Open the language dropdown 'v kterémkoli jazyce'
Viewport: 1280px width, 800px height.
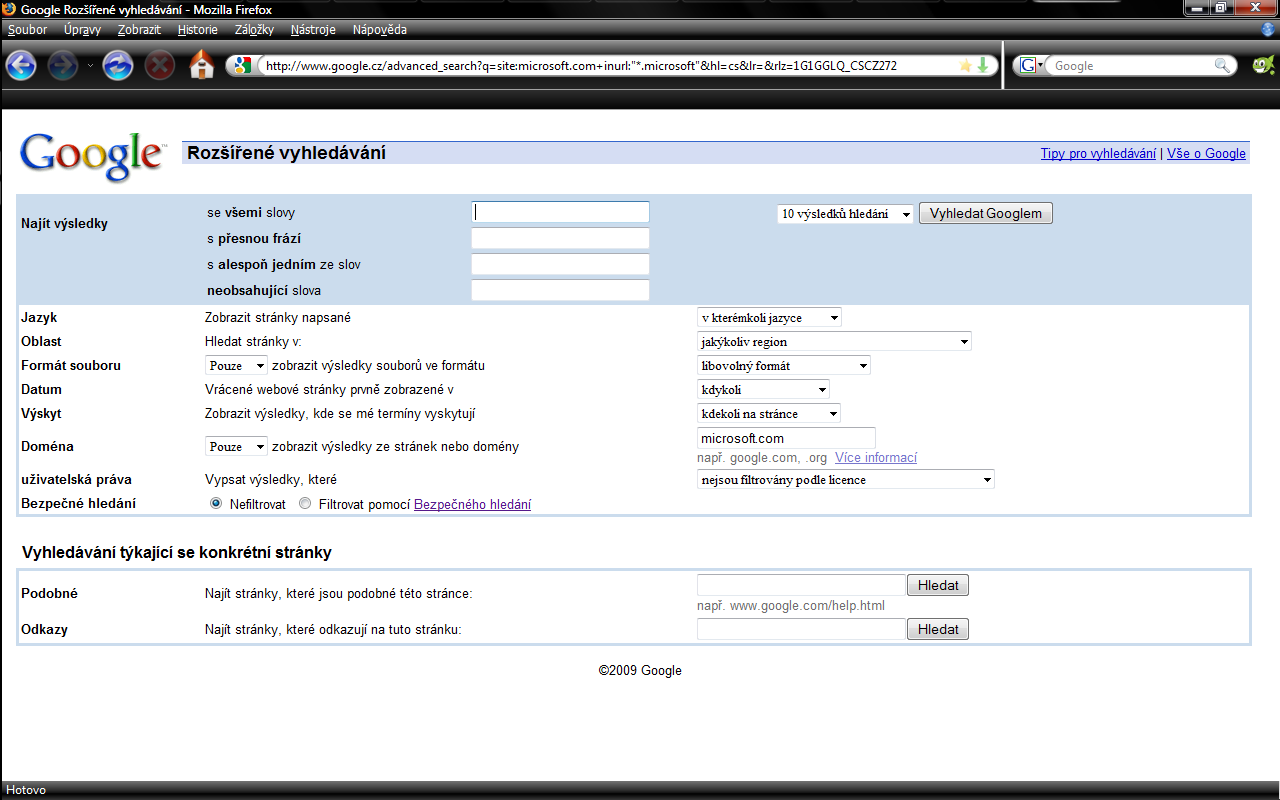pos(769,318)
